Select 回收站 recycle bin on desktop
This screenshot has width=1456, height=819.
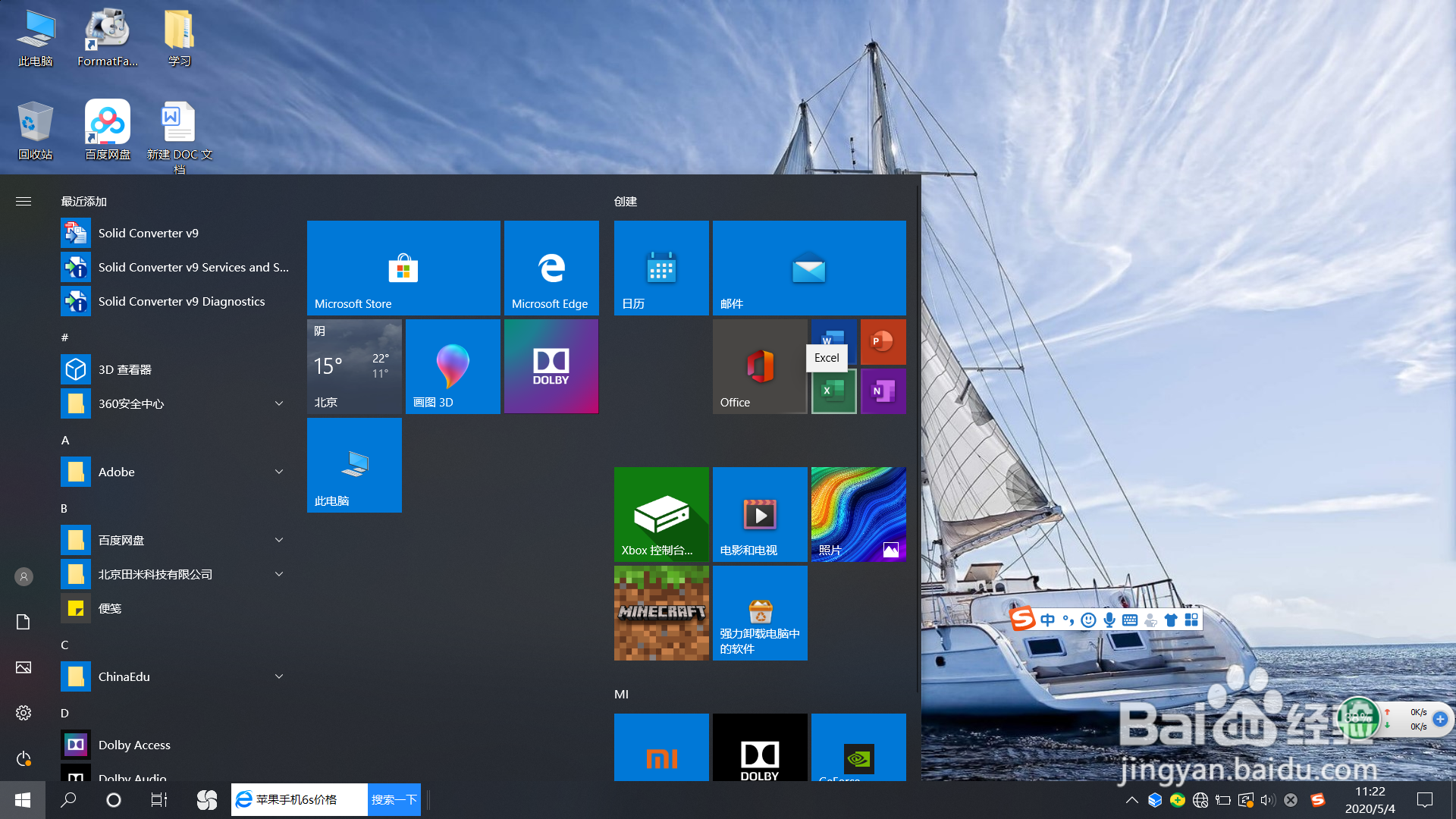coord(35,130)
